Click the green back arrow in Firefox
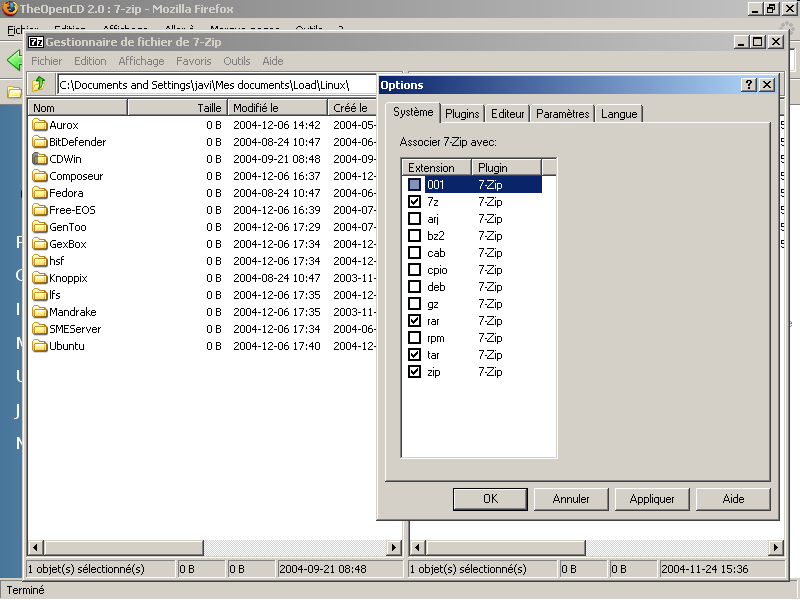The height and width of the screenshot is (600, 800). point(15,61)
